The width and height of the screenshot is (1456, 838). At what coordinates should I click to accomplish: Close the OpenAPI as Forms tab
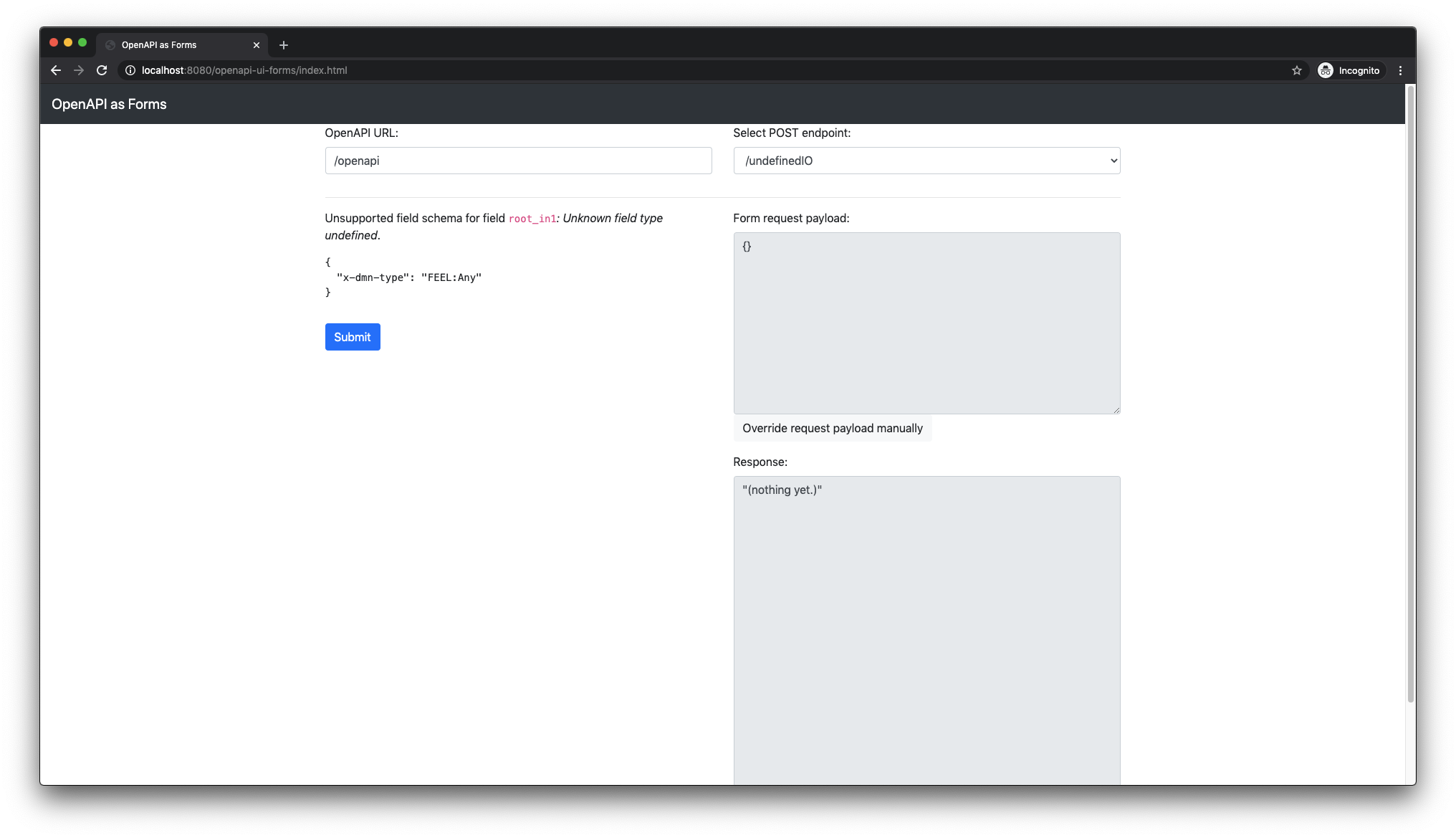257,45
